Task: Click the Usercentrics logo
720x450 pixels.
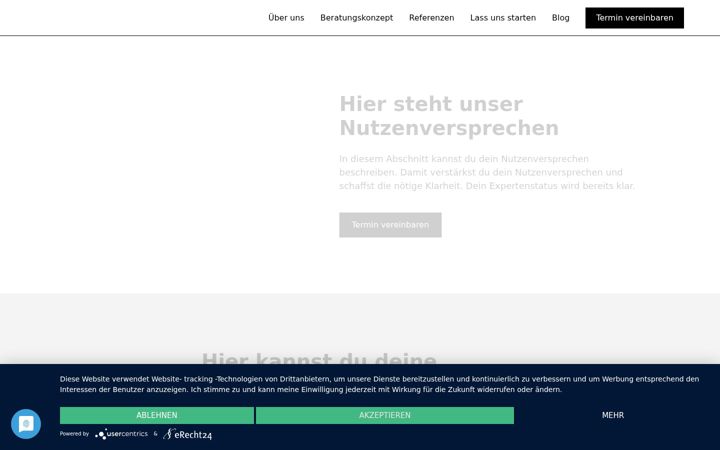Action: pos(122,433)
